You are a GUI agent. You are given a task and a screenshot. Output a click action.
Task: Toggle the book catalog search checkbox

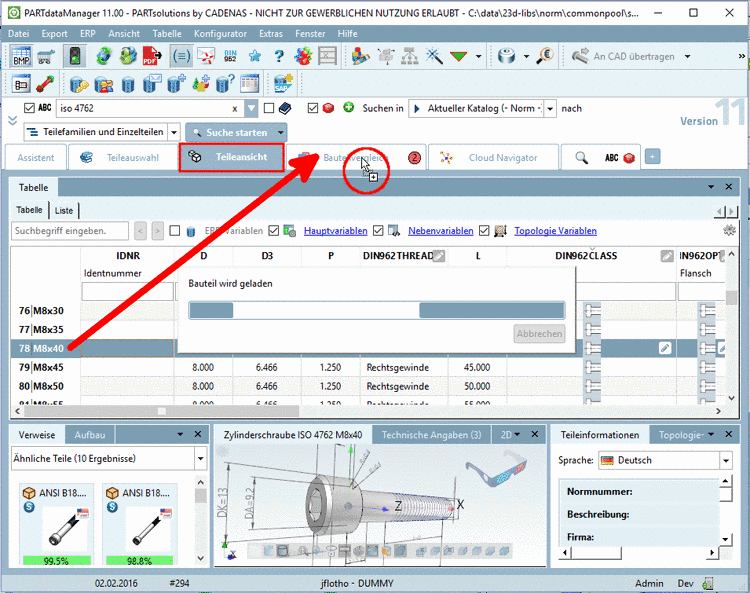pos(269,108)
